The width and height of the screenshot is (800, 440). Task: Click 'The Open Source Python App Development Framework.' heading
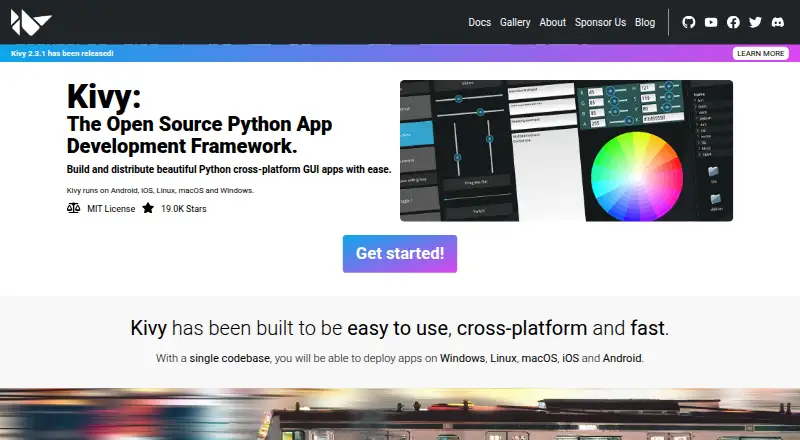click(199, 135)
